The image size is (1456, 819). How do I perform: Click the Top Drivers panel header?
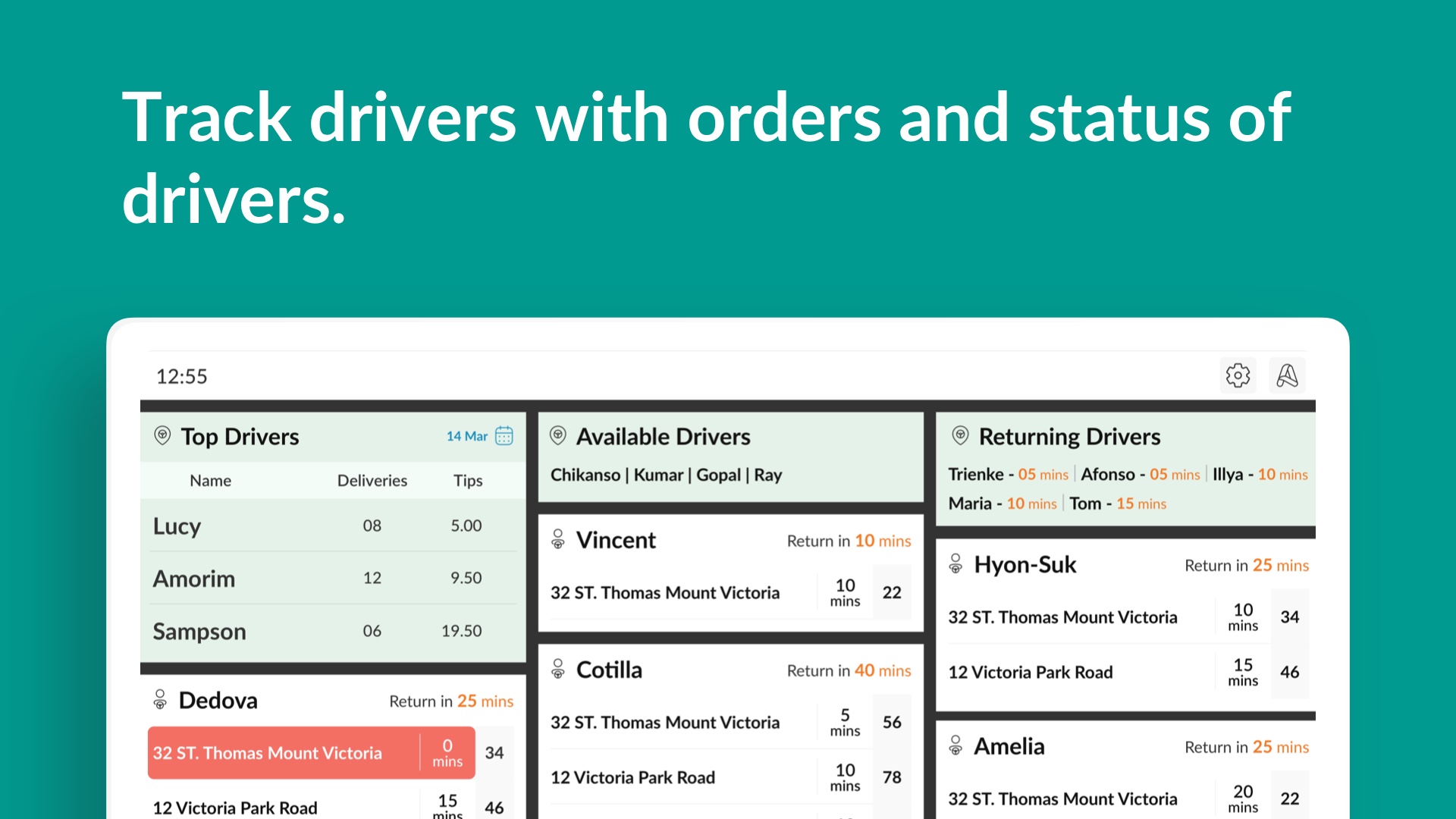click(240, 436)
